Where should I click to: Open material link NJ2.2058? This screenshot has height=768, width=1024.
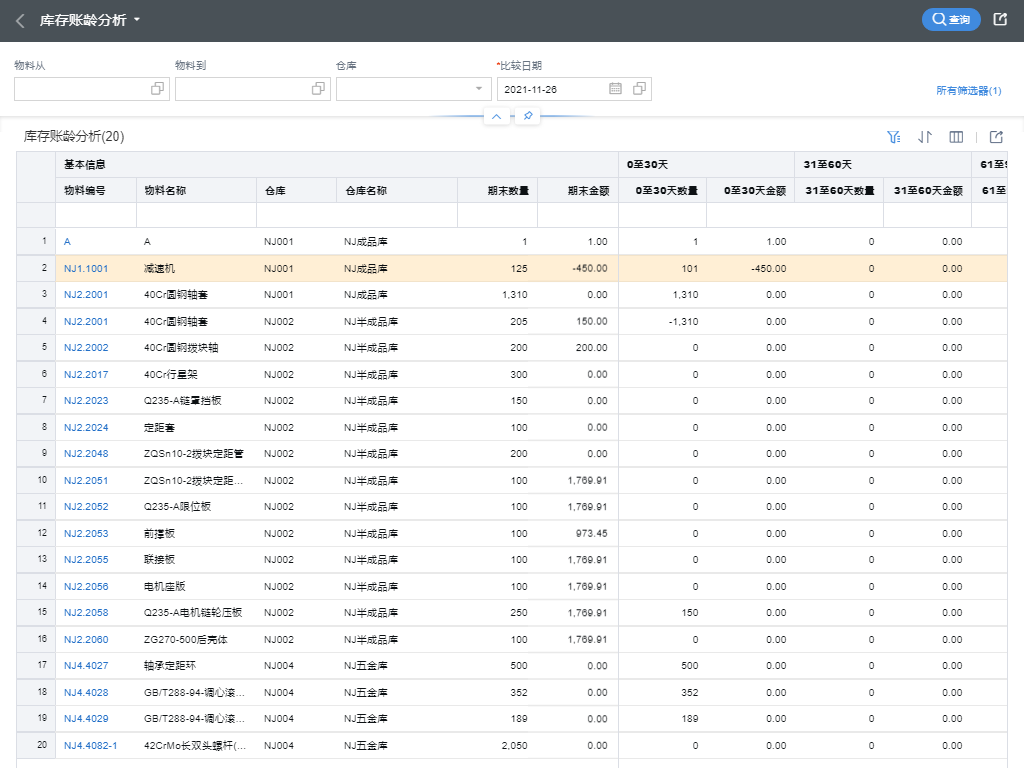pos(86,613)
